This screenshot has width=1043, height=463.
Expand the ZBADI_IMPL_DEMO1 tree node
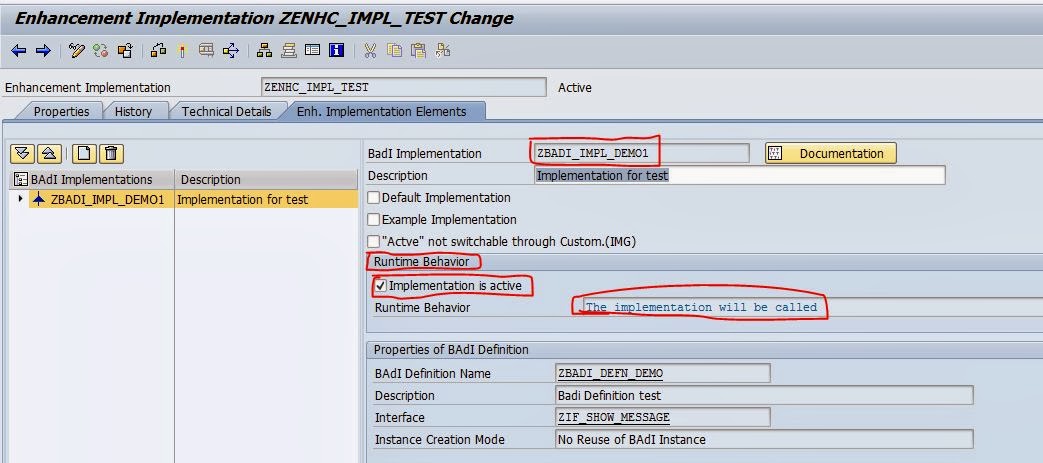click(21, 199)
